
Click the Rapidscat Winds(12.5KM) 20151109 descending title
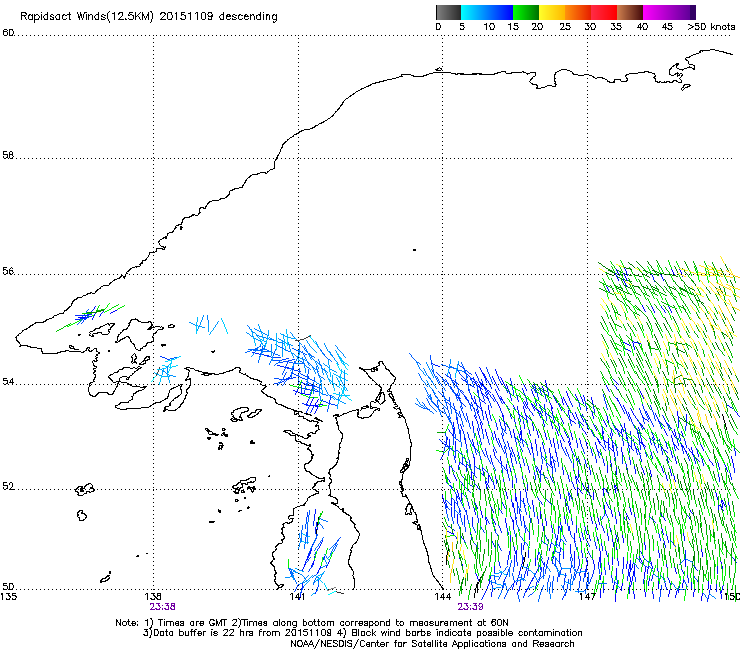point(149,17)
